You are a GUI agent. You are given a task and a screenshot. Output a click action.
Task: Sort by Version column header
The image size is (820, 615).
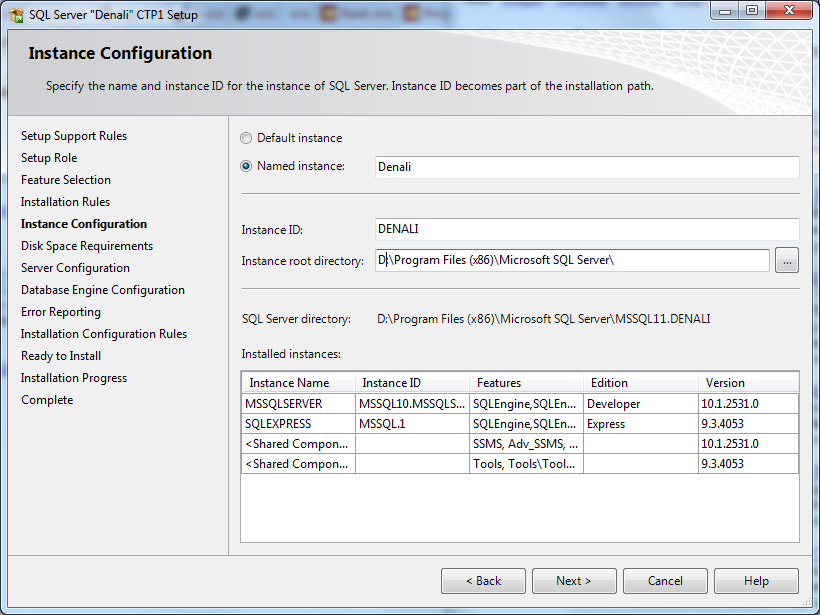point(748,383)
